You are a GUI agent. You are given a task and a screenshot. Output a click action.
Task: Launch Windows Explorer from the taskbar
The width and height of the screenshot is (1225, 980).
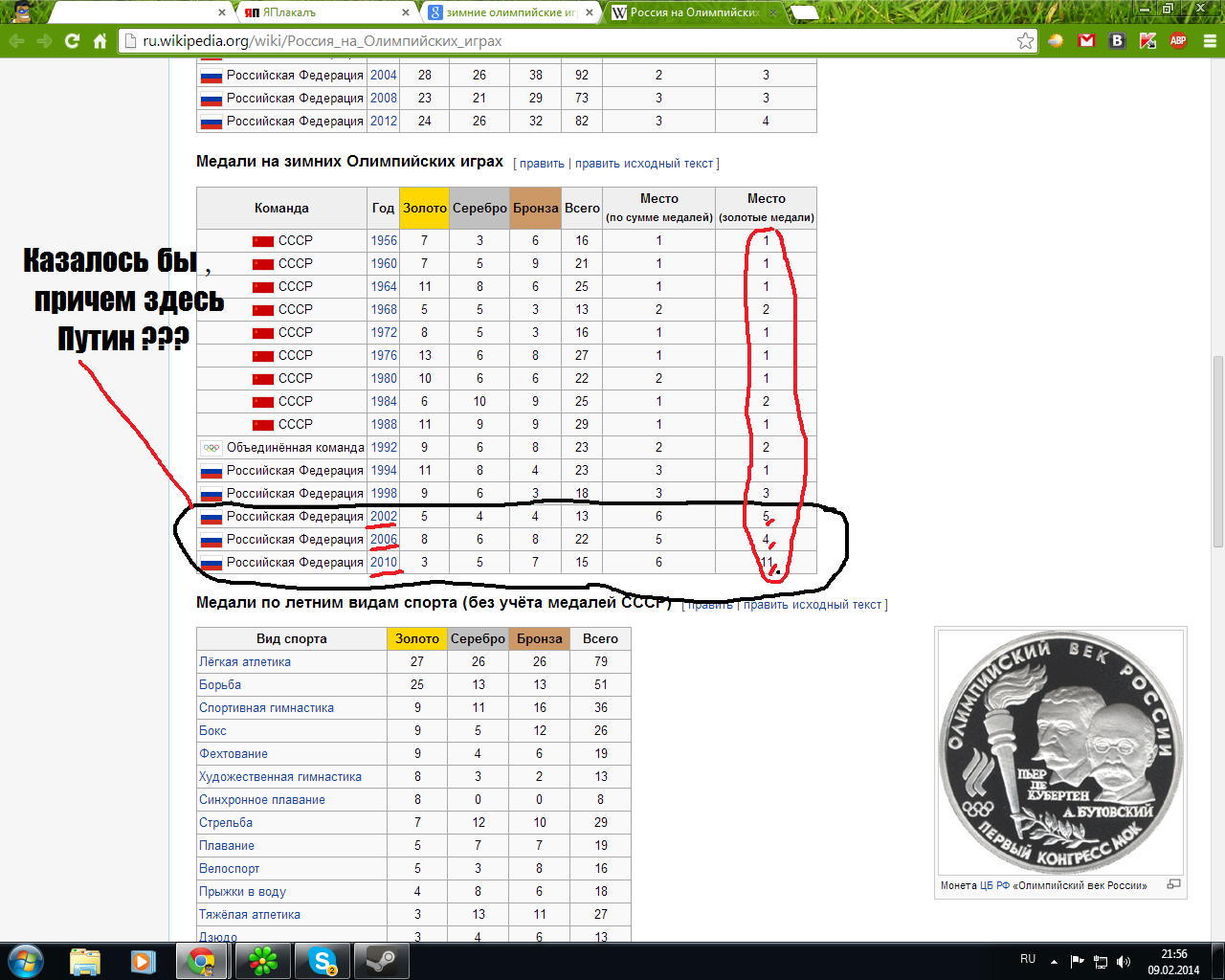[x=85, y=960]
